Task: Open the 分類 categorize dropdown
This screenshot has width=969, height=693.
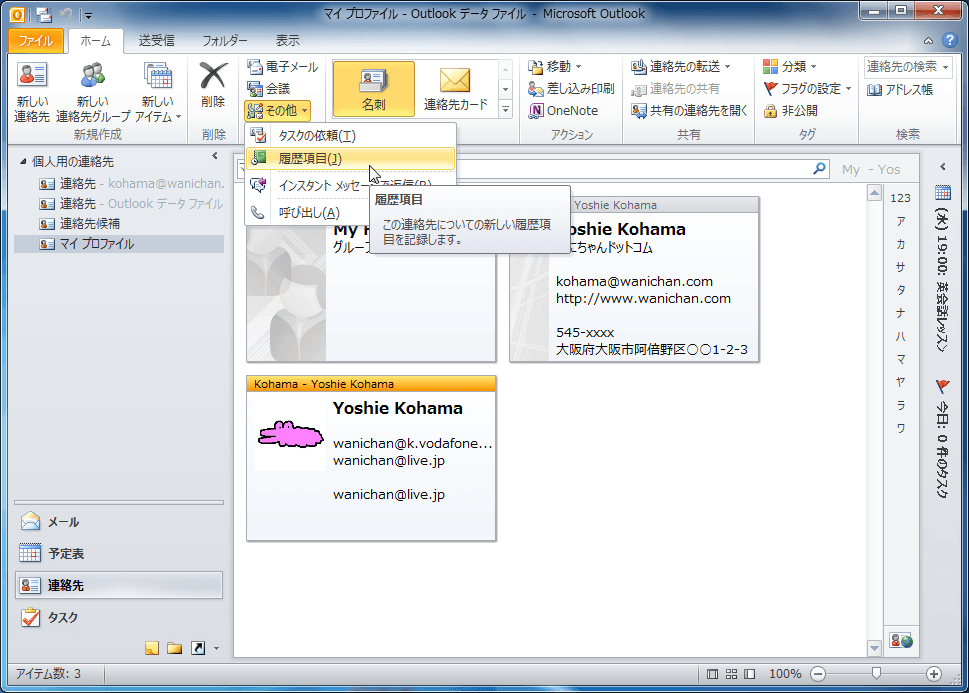Action: (x=790, y=66)
